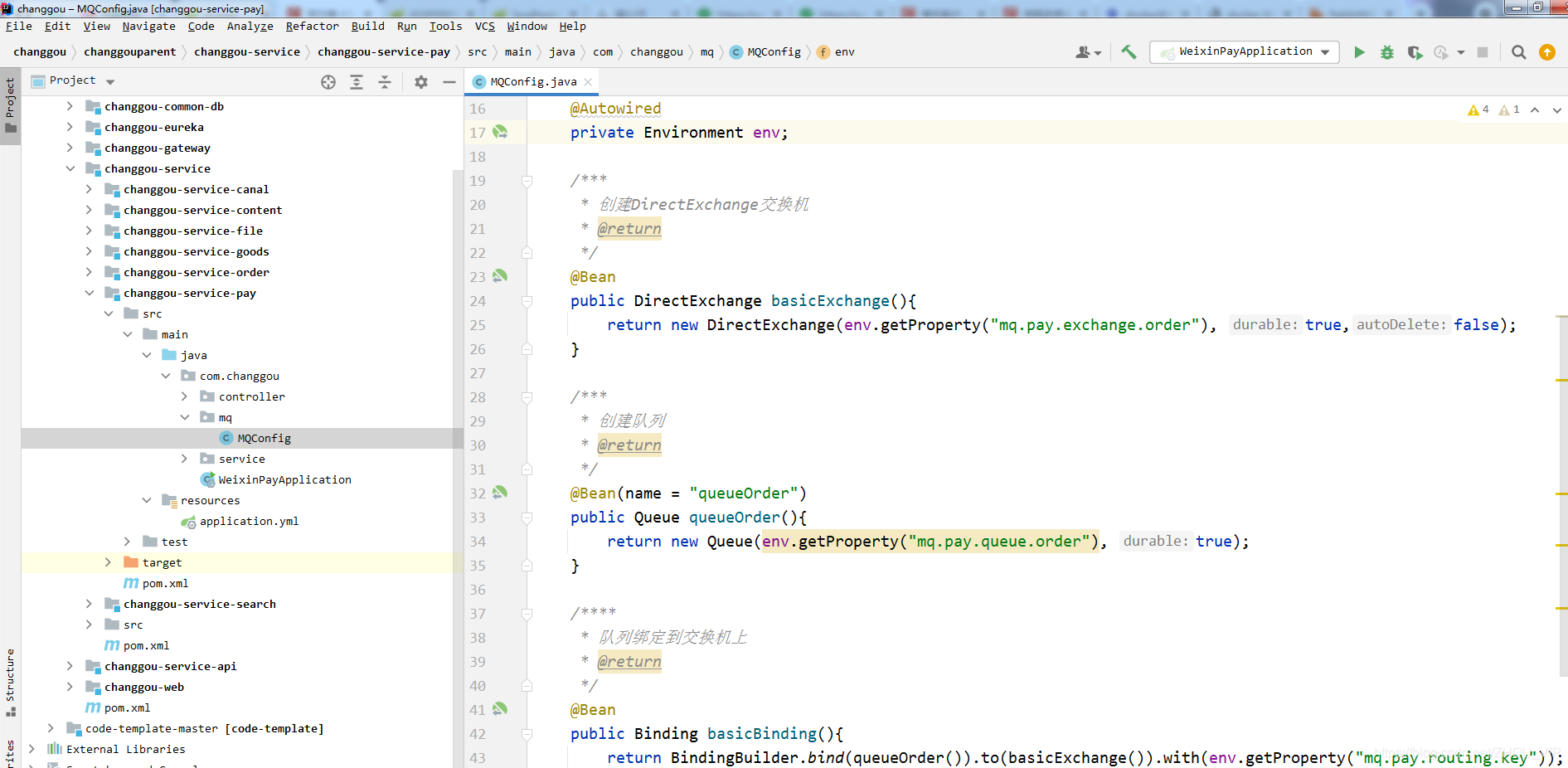Click the orange update notification icon
1568x768 pixels.
tap(1547, 52)
